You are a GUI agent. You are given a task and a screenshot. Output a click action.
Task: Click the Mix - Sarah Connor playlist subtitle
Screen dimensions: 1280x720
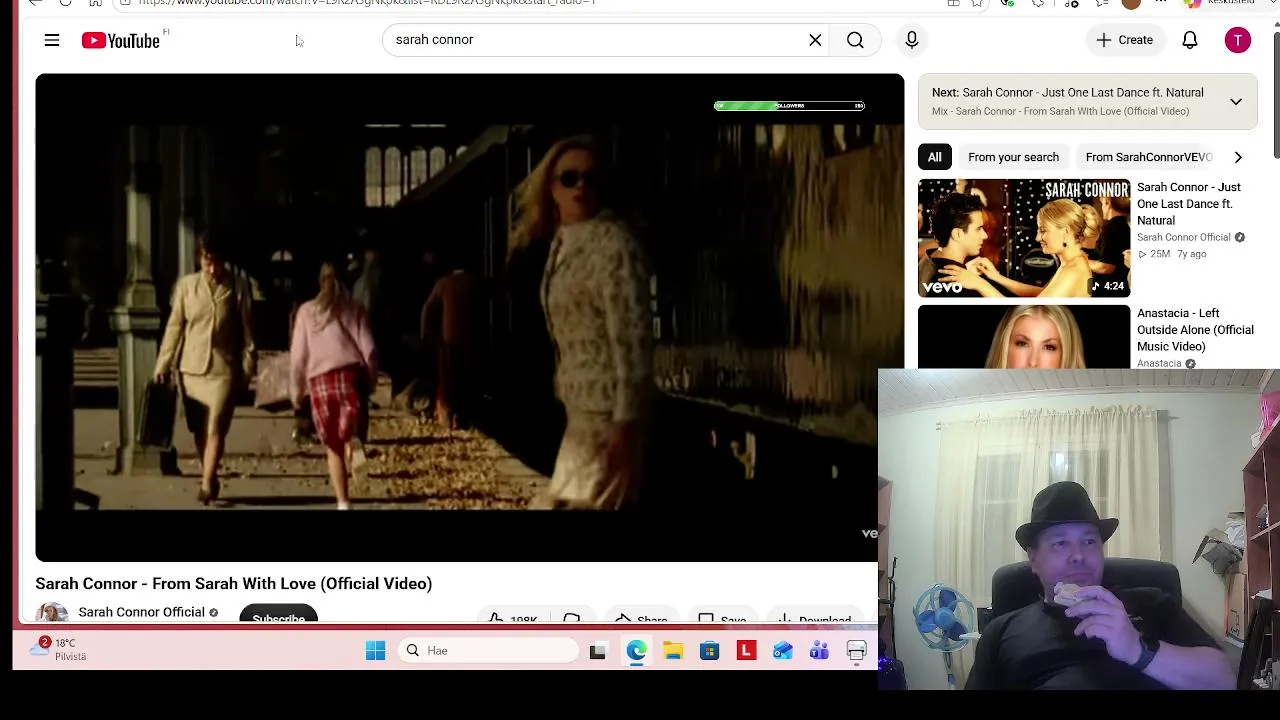click(x=1060, y=111)
